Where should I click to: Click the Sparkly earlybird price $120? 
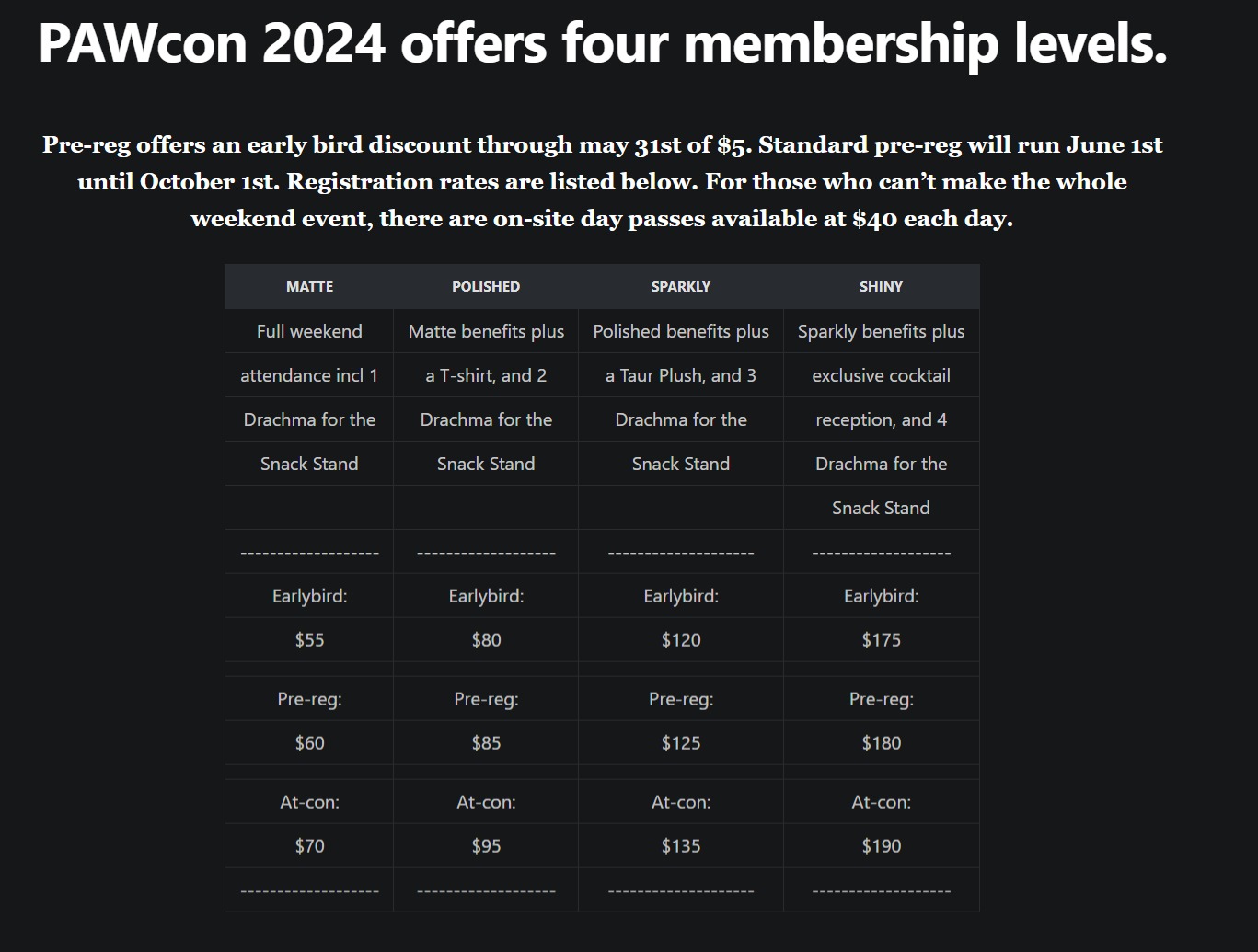(x=680, y=640)
